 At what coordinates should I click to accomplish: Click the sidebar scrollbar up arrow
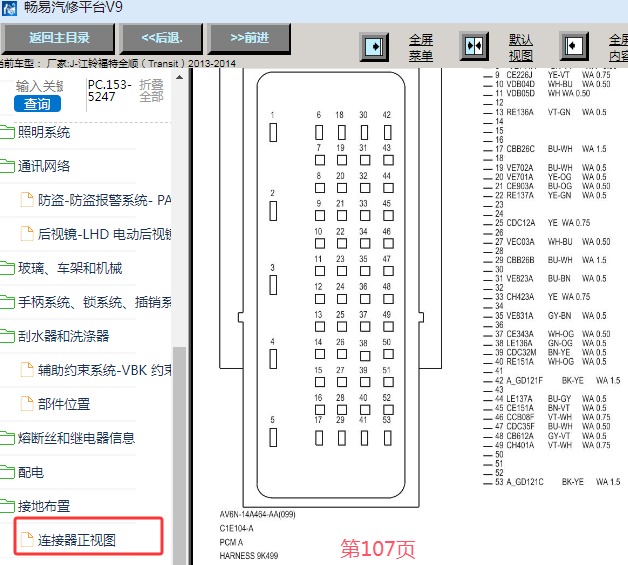pos(179,77)
